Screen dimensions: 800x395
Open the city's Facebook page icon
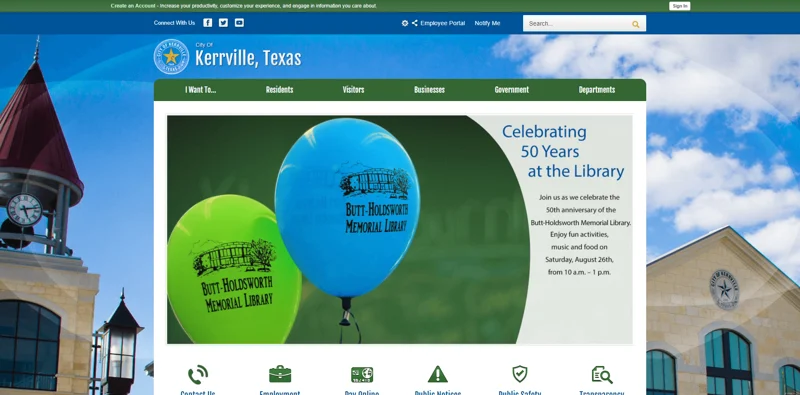pos(208,23)
